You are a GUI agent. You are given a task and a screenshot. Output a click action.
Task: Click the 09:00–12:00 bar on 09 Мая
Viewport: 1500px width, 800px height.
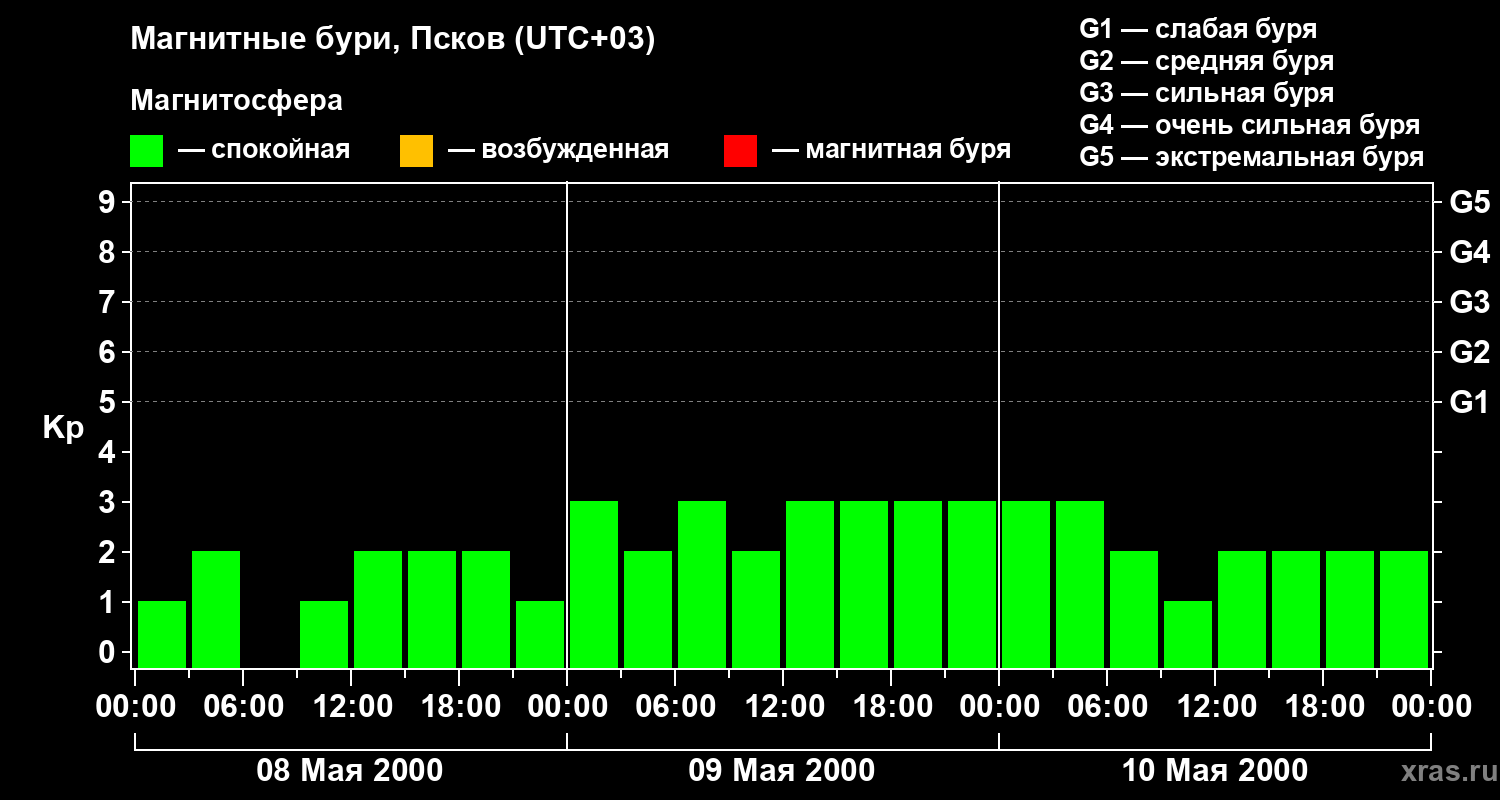756,609
